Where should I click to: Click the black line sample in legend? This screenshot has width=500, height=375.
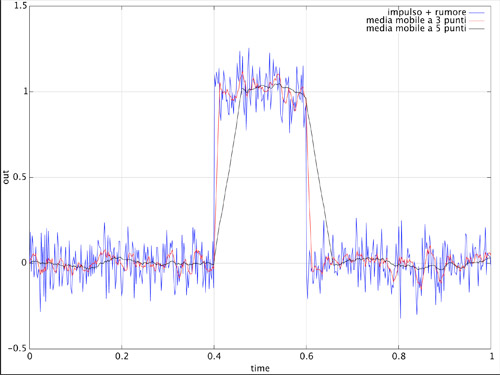[477, 29]
